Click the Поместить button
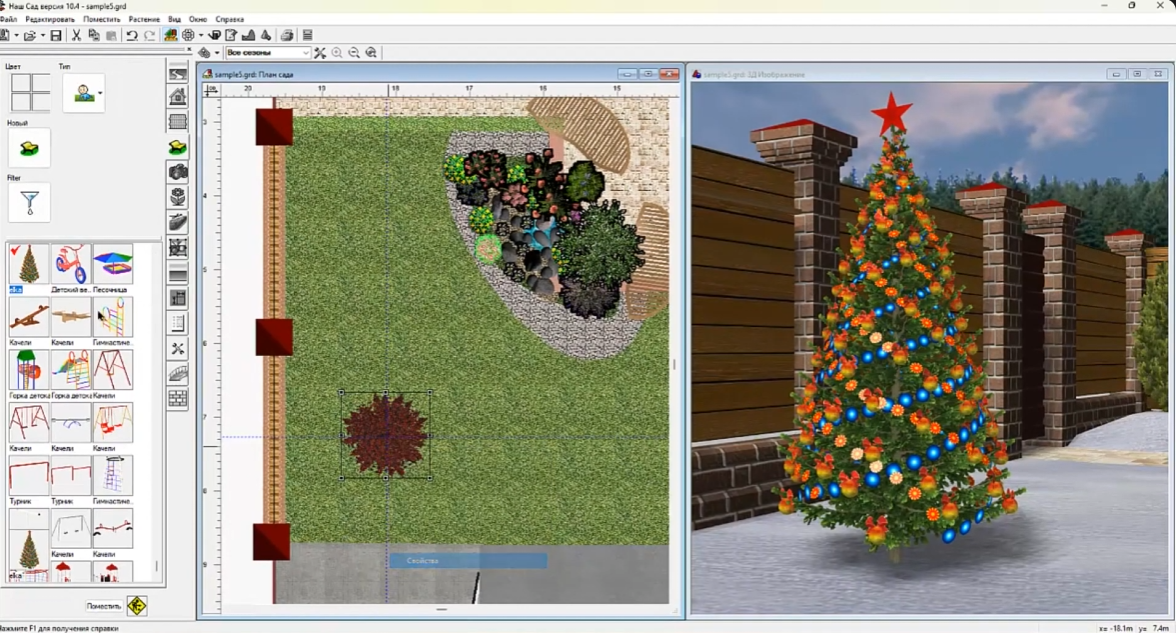The height and width of the screenshot is (633, 1176). coord(104,606)
